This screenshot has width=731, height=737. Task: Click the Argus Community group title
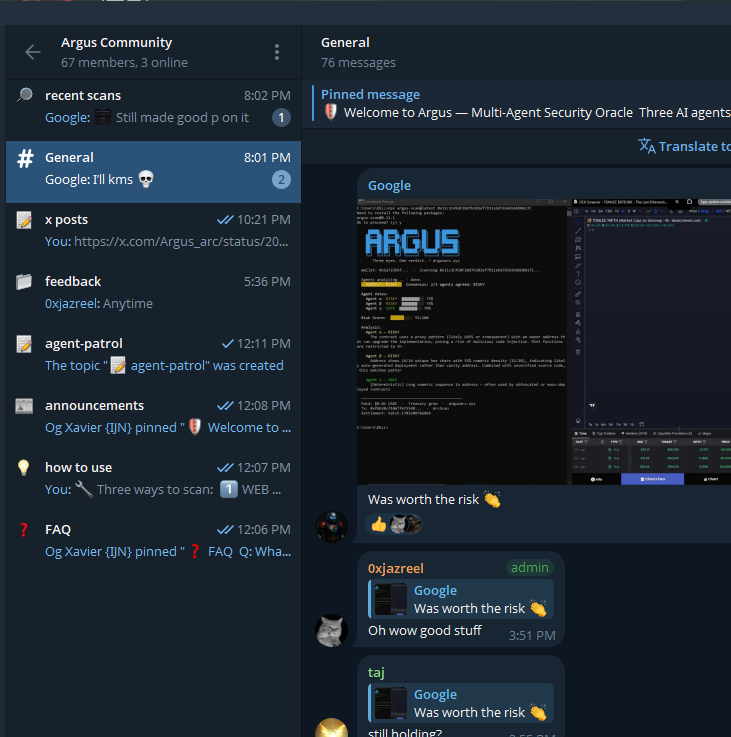(117, 42)
